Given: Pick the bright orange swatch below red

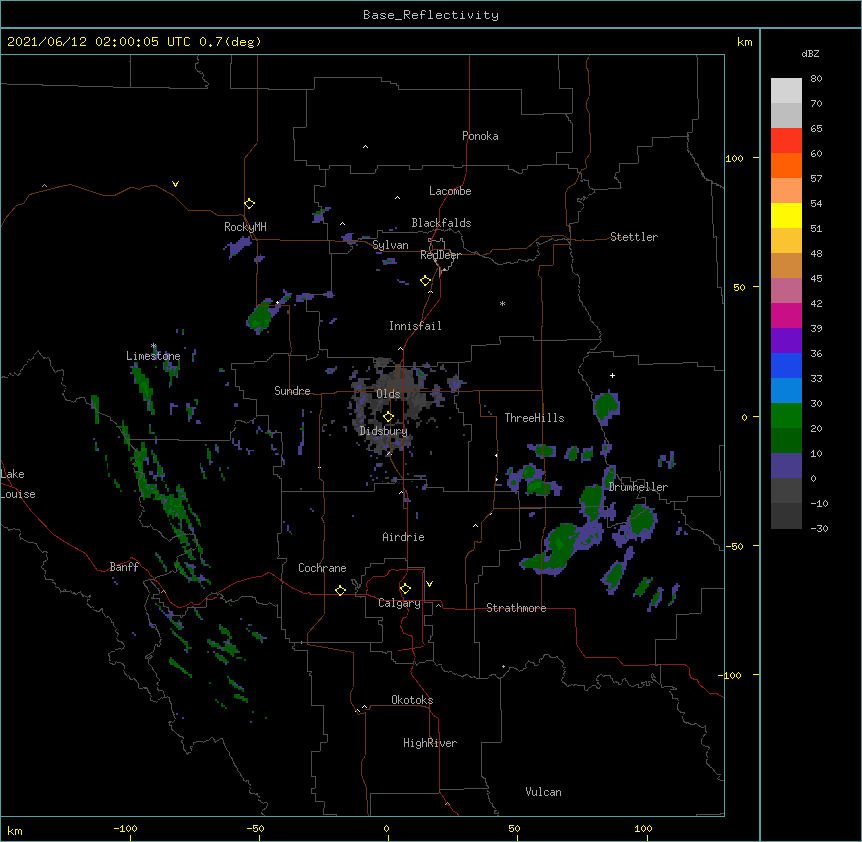Looking at the screenshot, I should point(786,165).
